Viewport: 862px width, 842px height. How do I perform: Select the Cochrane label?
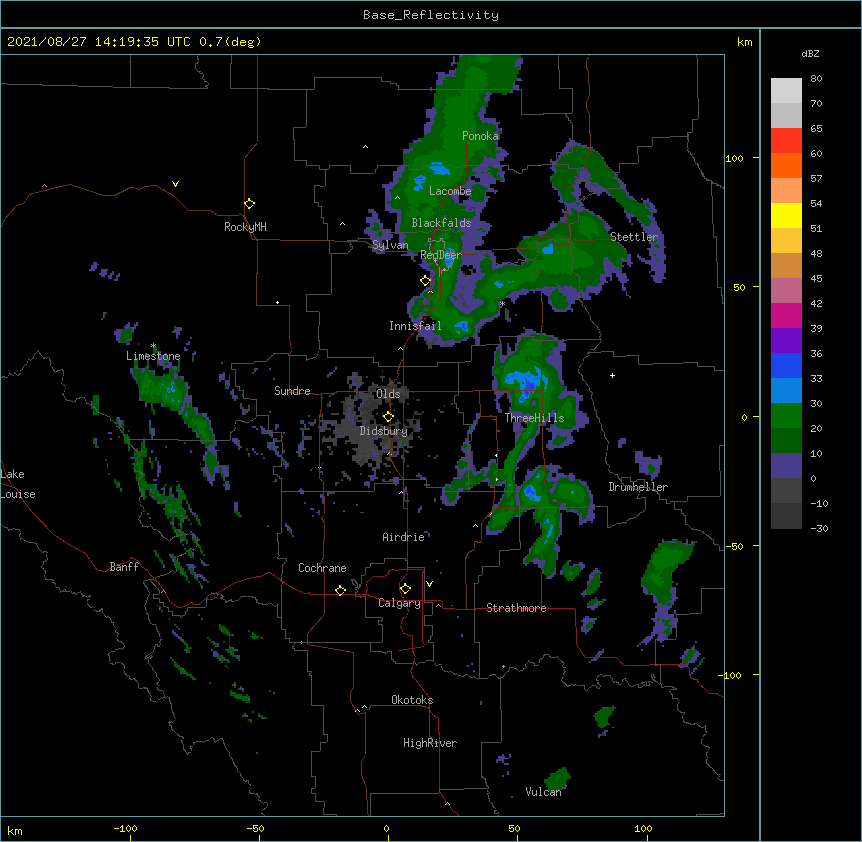tap(322, 568)
